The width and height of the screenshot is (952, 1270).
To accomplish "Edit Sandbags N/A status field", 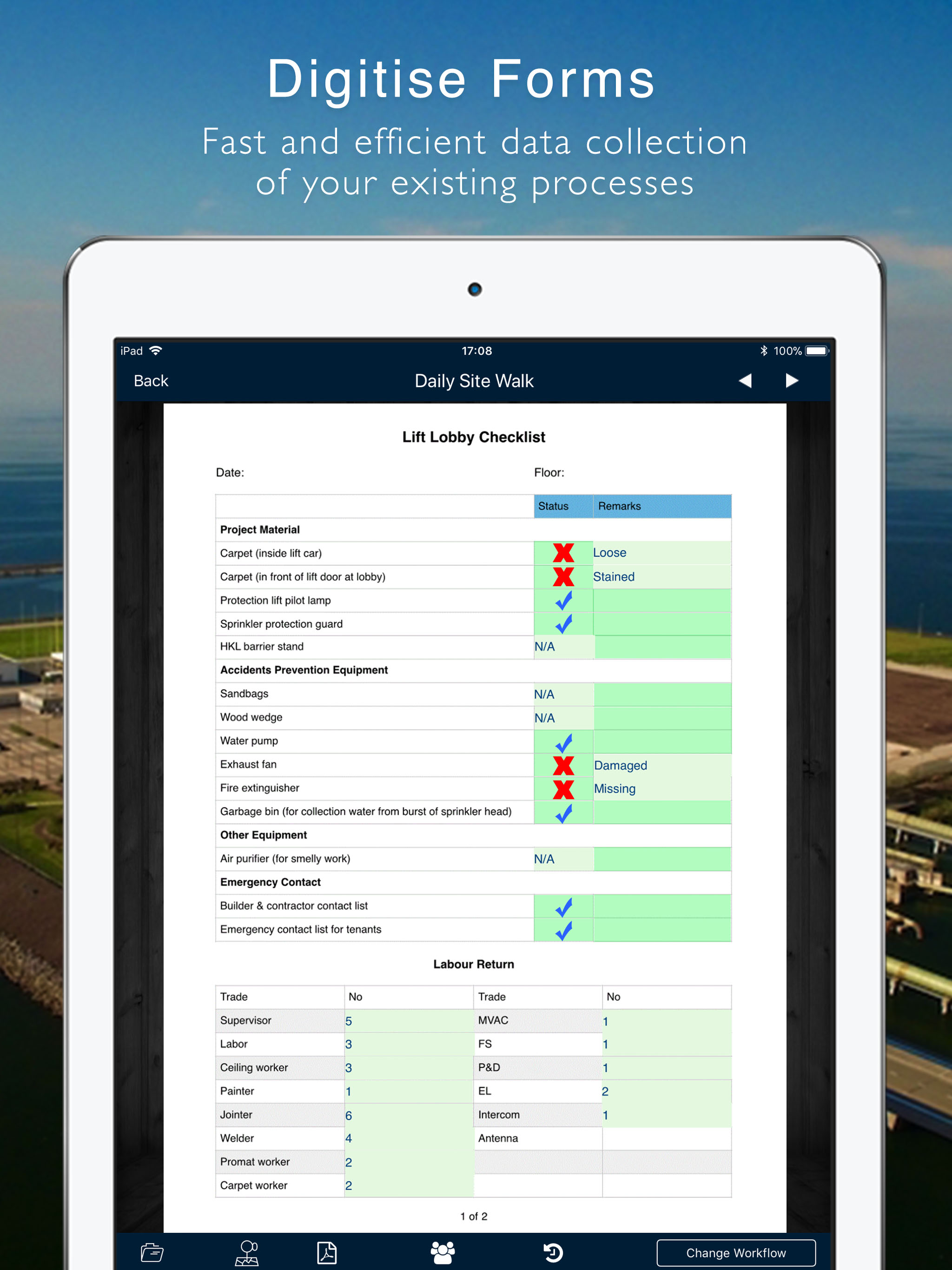I will tap(564, 695).
